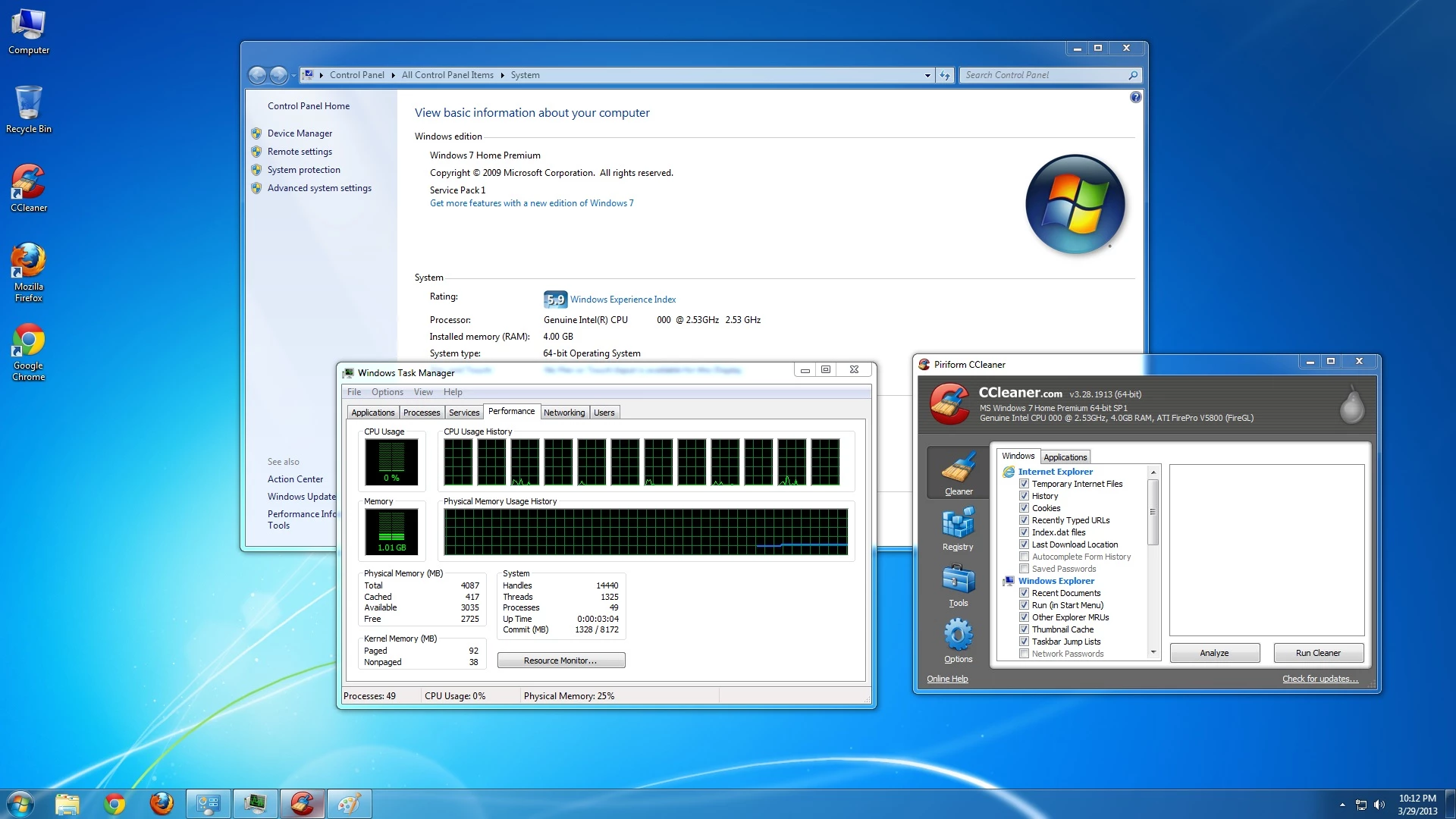Select the Tools toolbox icon in CCleaner

pos(958,585)
